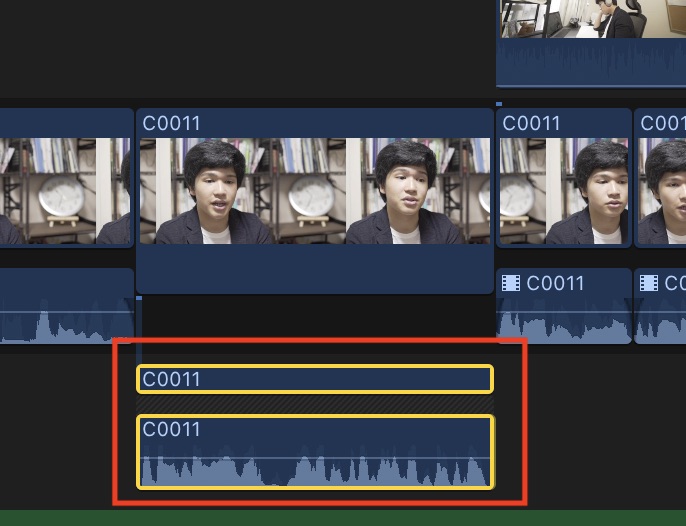Select the yellow-outlined C0011 audio clip with waveform
Image resolution: width=686 pixels, height=526 pixels.
(315, 452)
